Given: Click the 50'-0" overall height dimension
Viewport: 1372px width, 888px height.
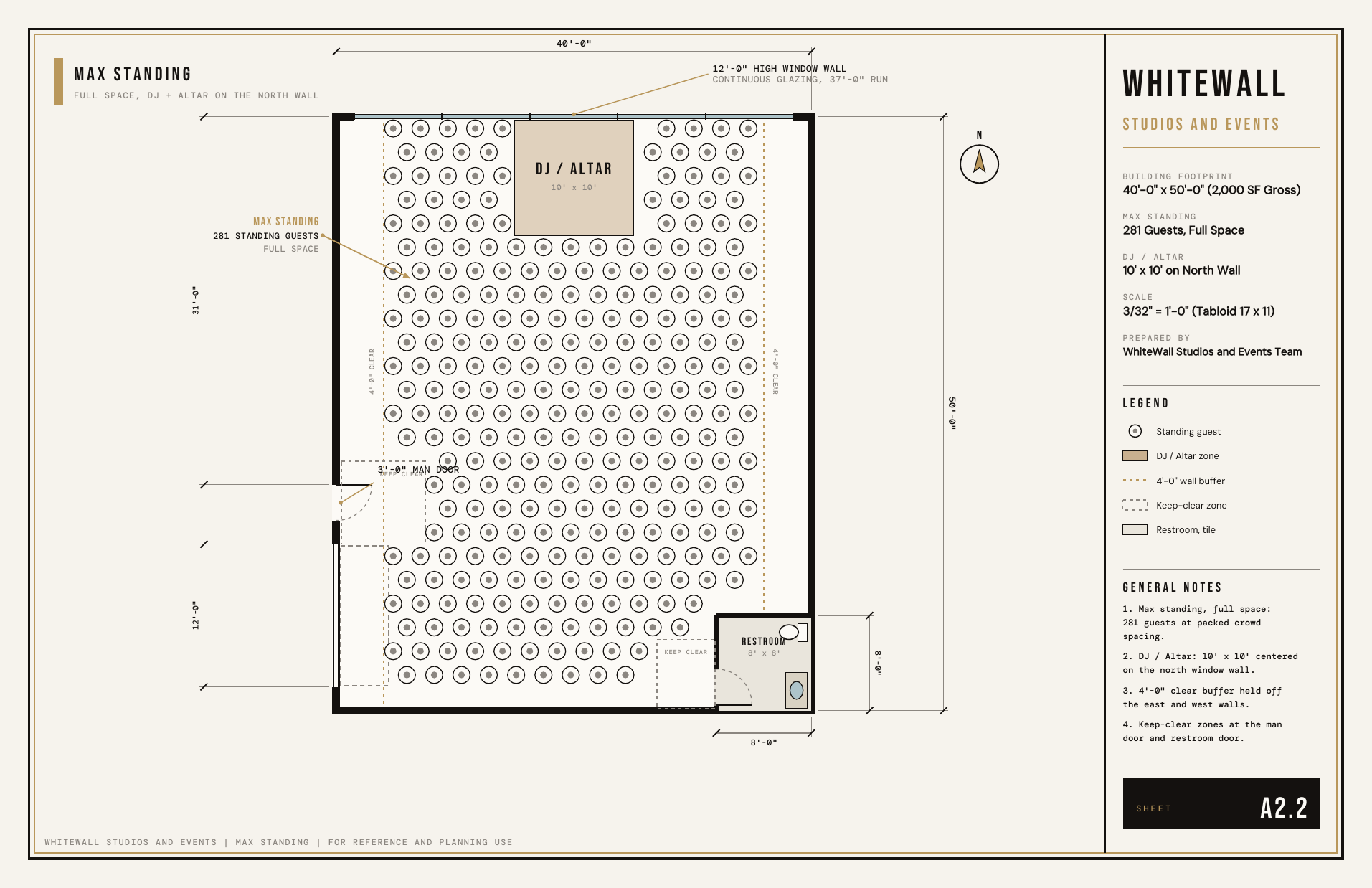Looking at the screenshot, I should click(952, 413).
